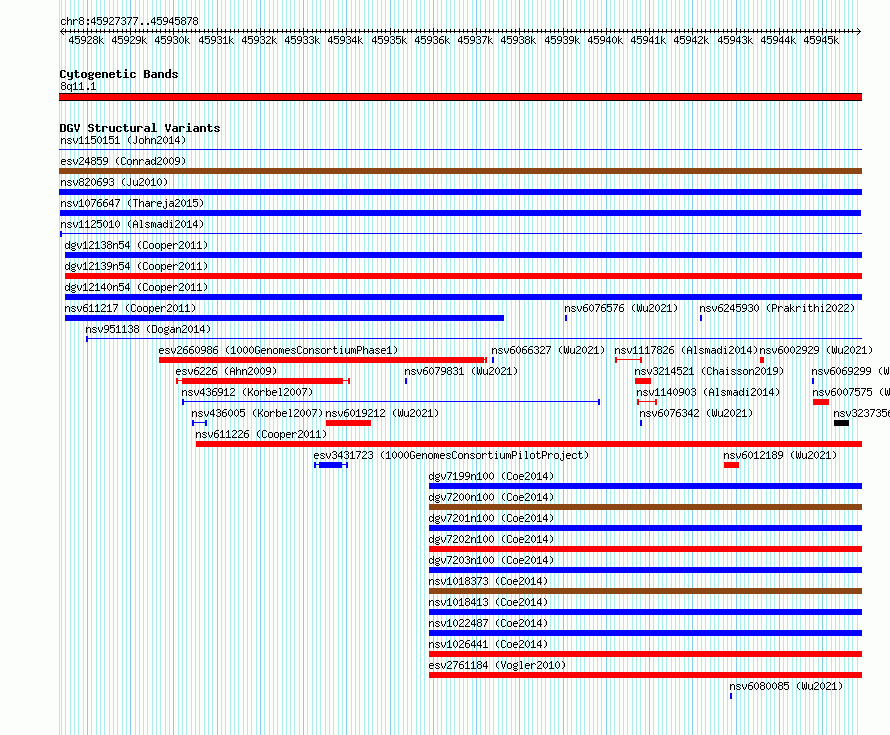
Task: Select the blue nsv611217 (Cooper2011) bar
Action: (x=284, y=318)
